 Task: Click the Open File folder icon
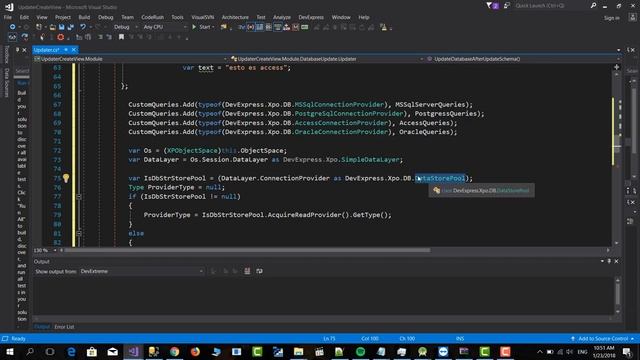(x=53, y=27)
